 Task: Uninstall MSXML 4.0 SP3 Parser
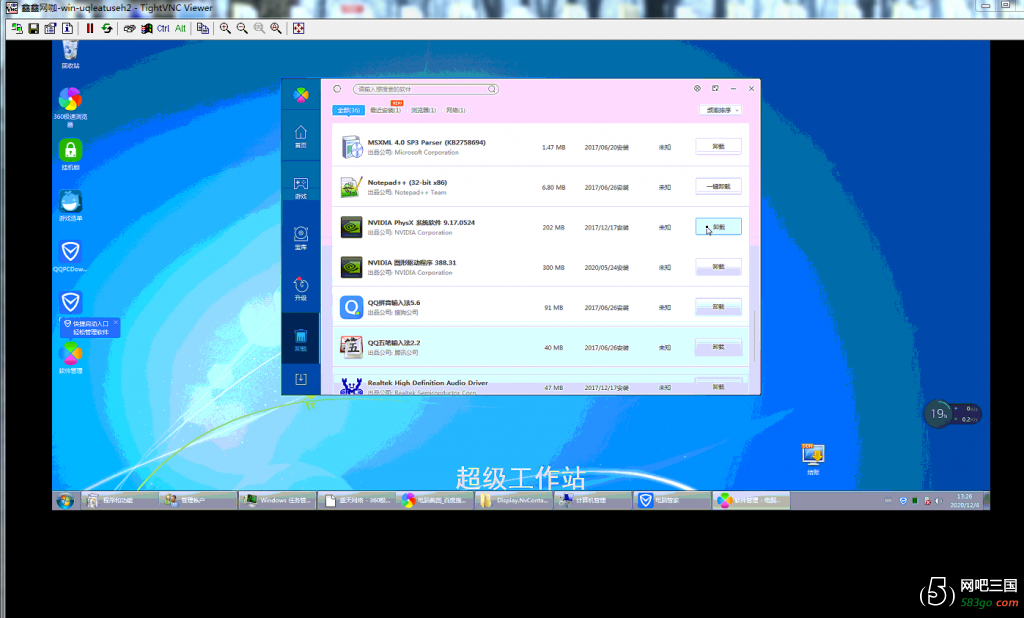coord(718,146)
